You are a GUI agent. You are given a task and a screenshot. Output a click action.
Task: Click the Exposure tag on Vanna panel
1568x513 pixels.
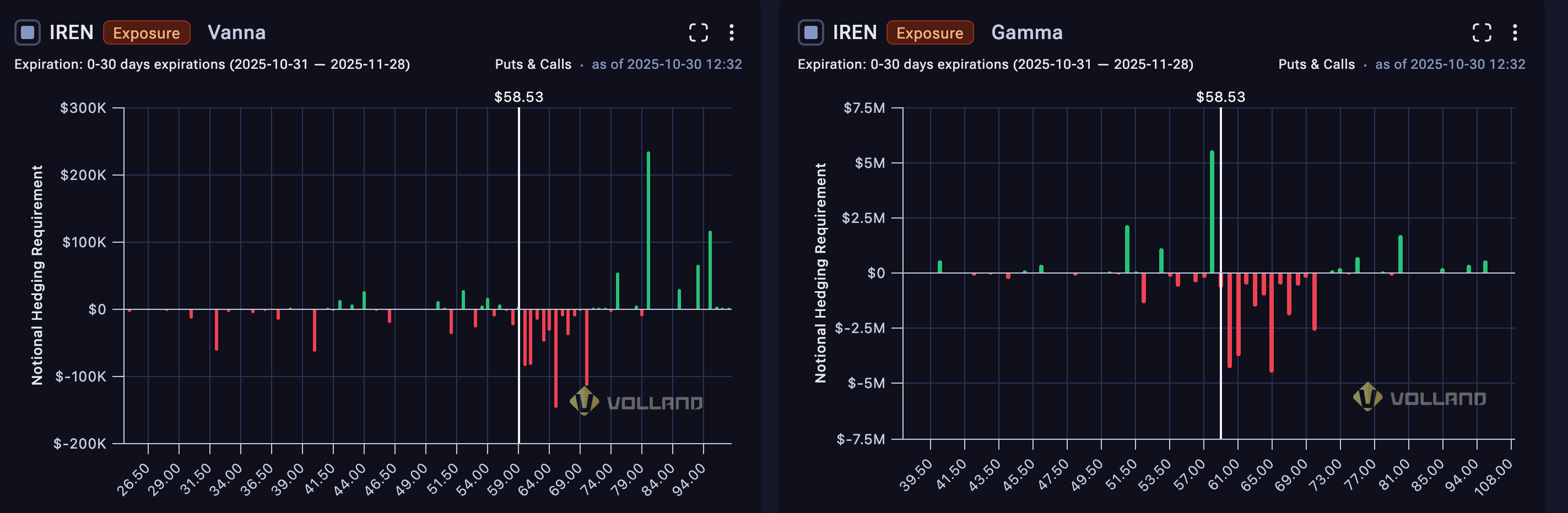click(147, 33)
